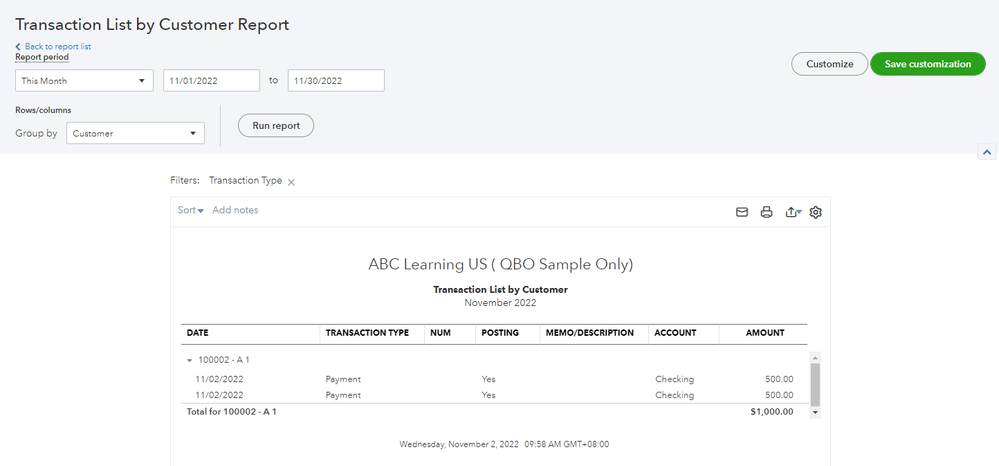Collapse the 100002 - A 1 group
Viewport: 999px width, 466px height.
[x=188, y=359]
